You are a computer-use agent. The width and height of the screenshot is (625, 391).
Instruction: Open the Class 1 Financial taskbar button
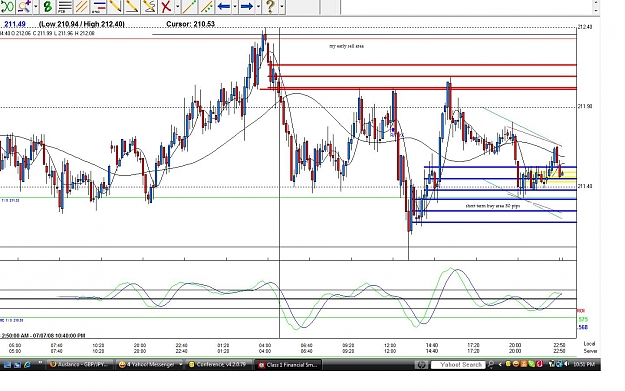coord(288,365)
